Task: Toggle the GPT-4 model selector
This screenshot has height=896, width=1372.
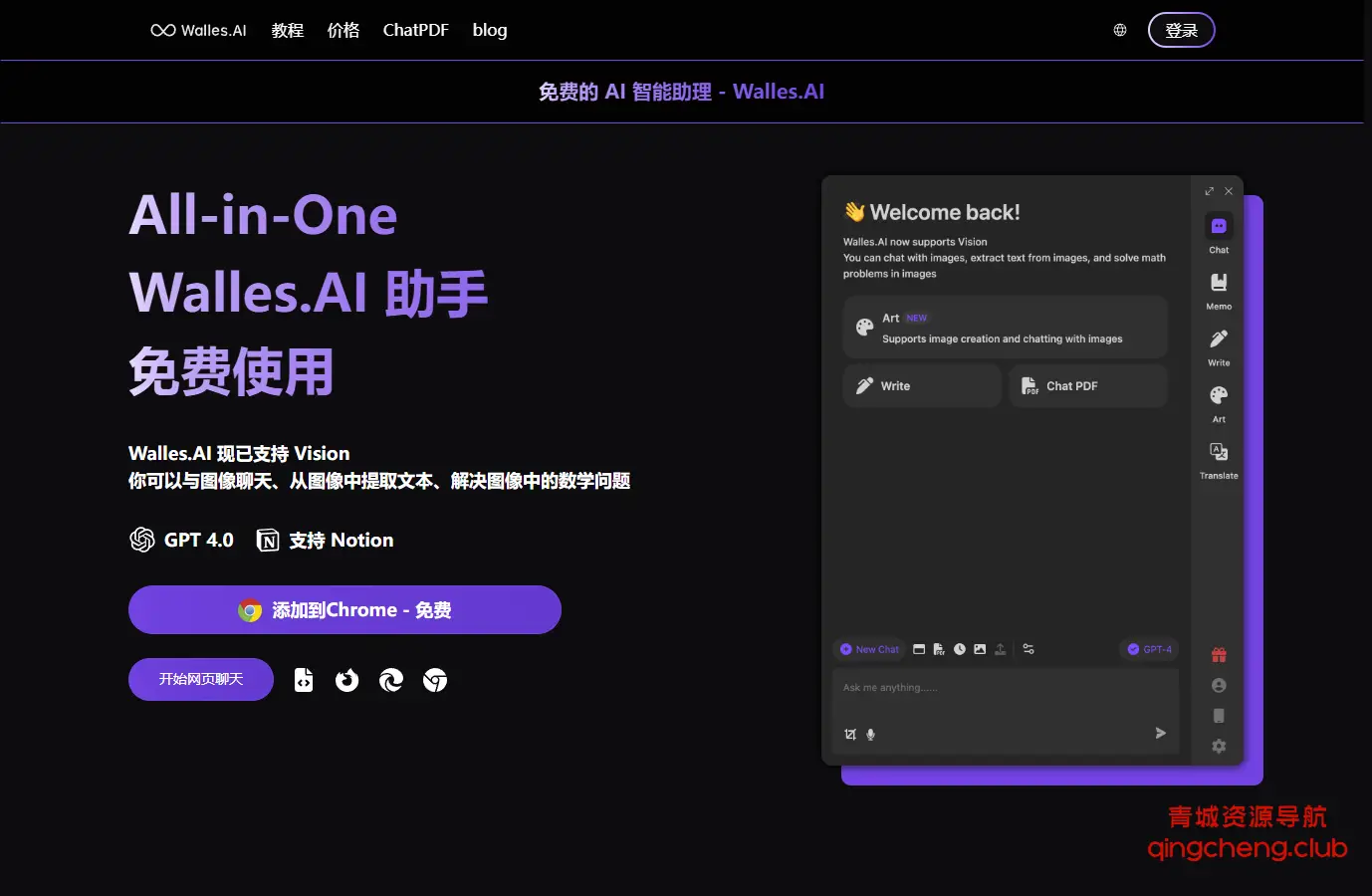Action: coord(1149,649)
